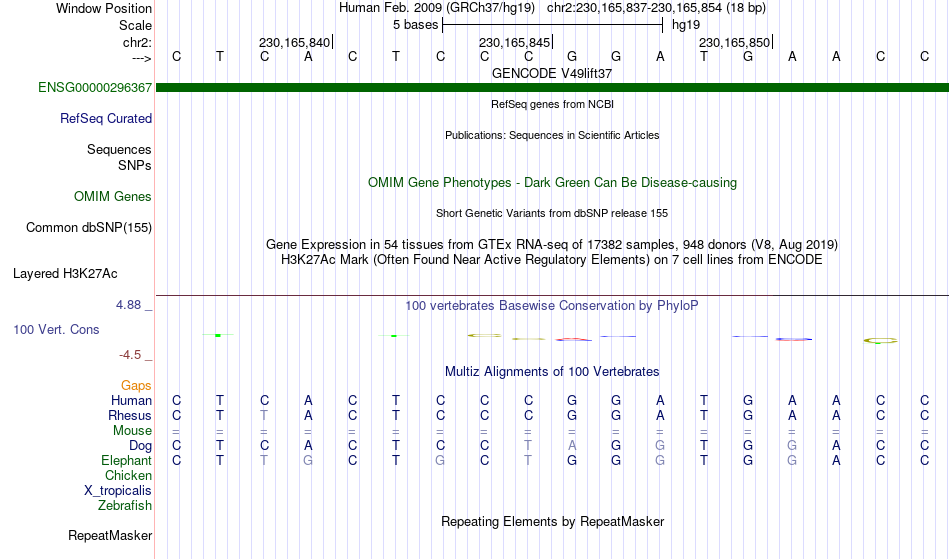The height and width of the screenshot is (559, 950).
Task: Select the Human alignment row label
Action: (131, 401)
